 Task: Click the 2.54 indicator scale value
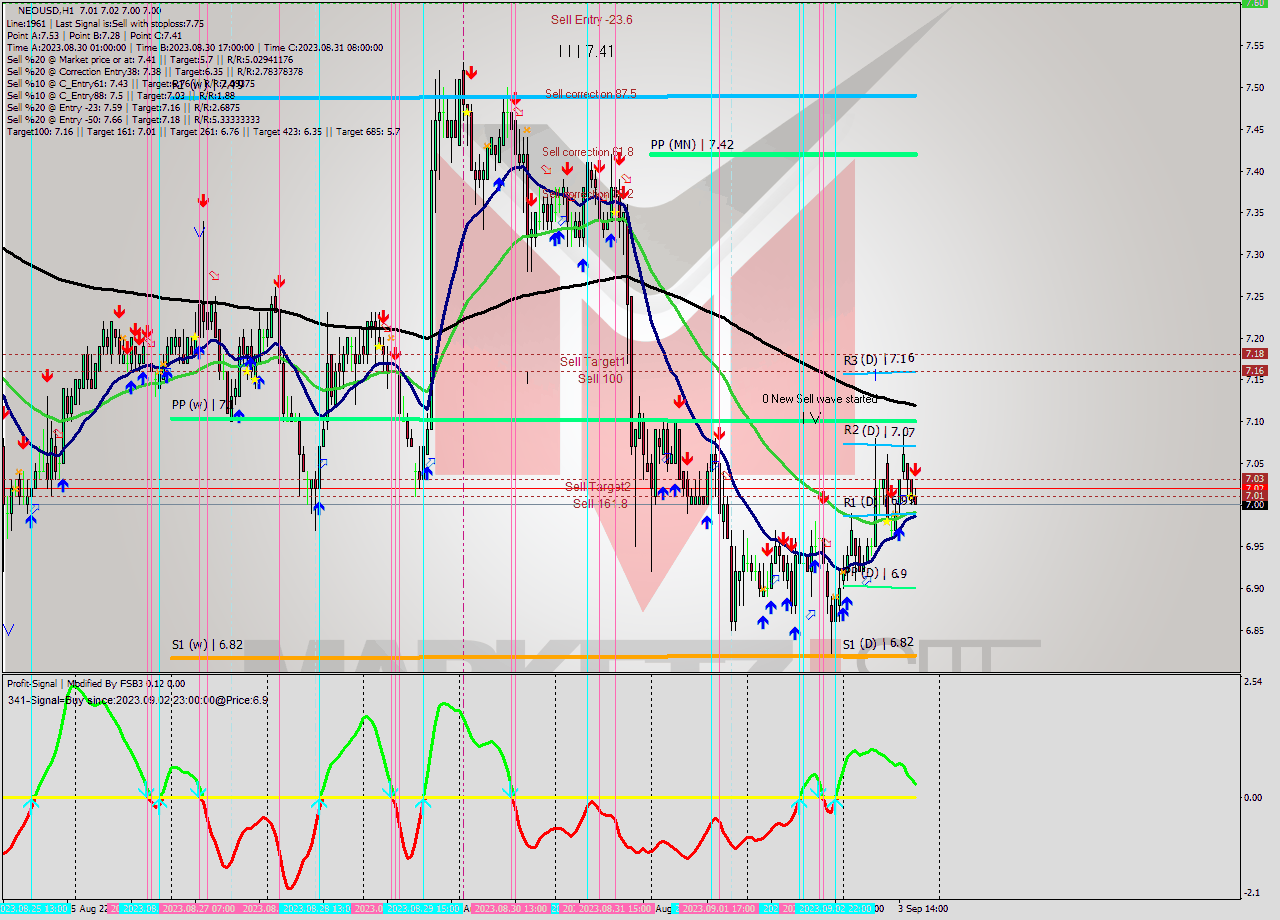(1255, 682)
